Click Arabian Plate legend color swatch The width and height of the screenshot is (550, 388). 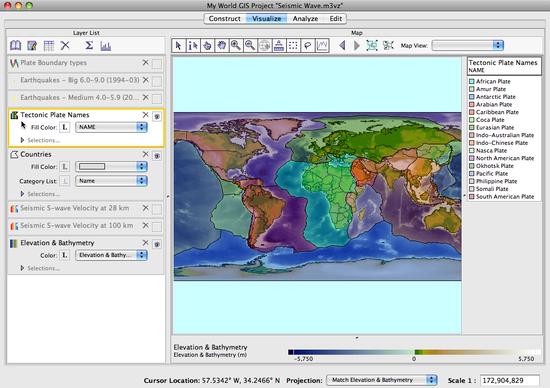pyautogui.click(x=471, y=105)
